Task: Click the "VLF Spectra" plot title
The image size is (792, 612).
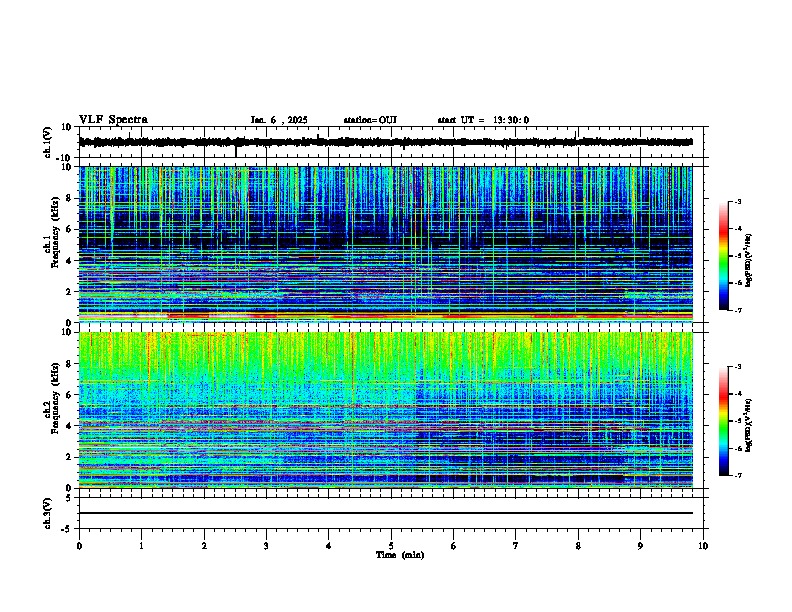Action: pos(113,120)
